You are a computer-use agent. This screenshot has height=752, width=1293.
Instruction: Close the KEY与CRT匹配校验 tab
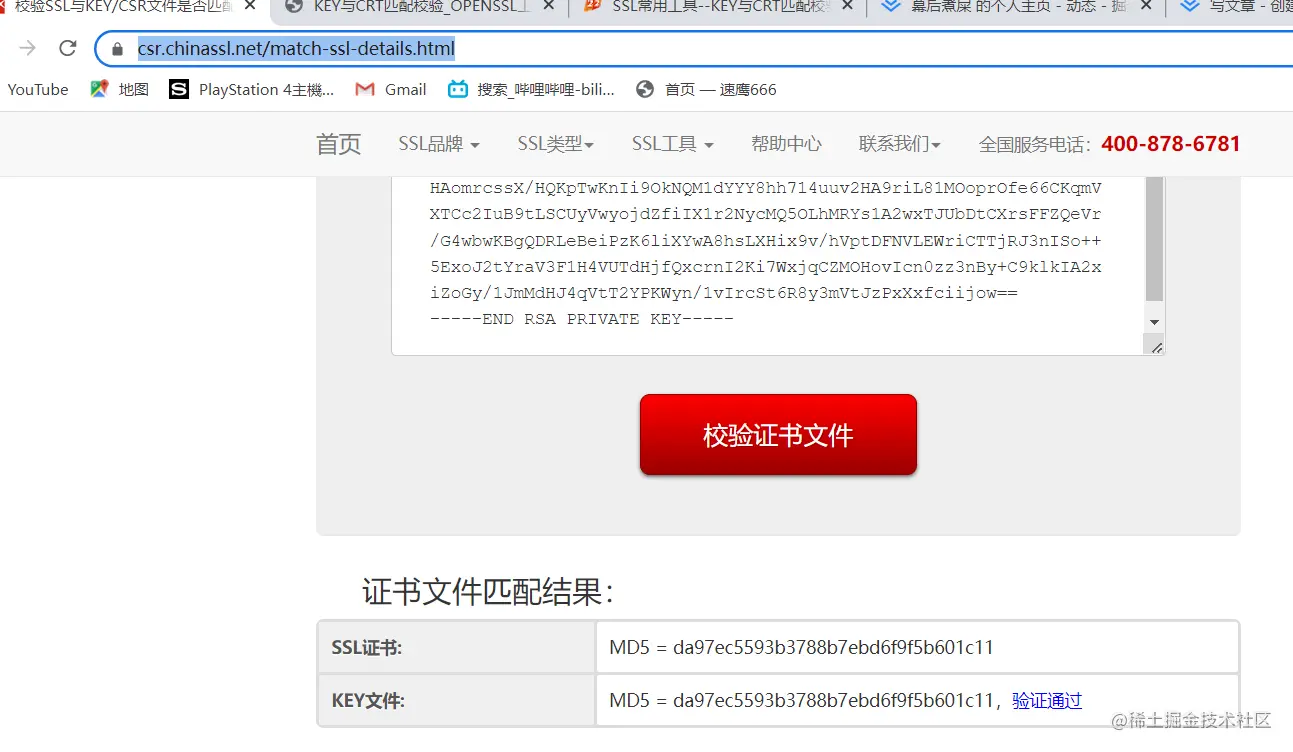click(x=548, y=6)
